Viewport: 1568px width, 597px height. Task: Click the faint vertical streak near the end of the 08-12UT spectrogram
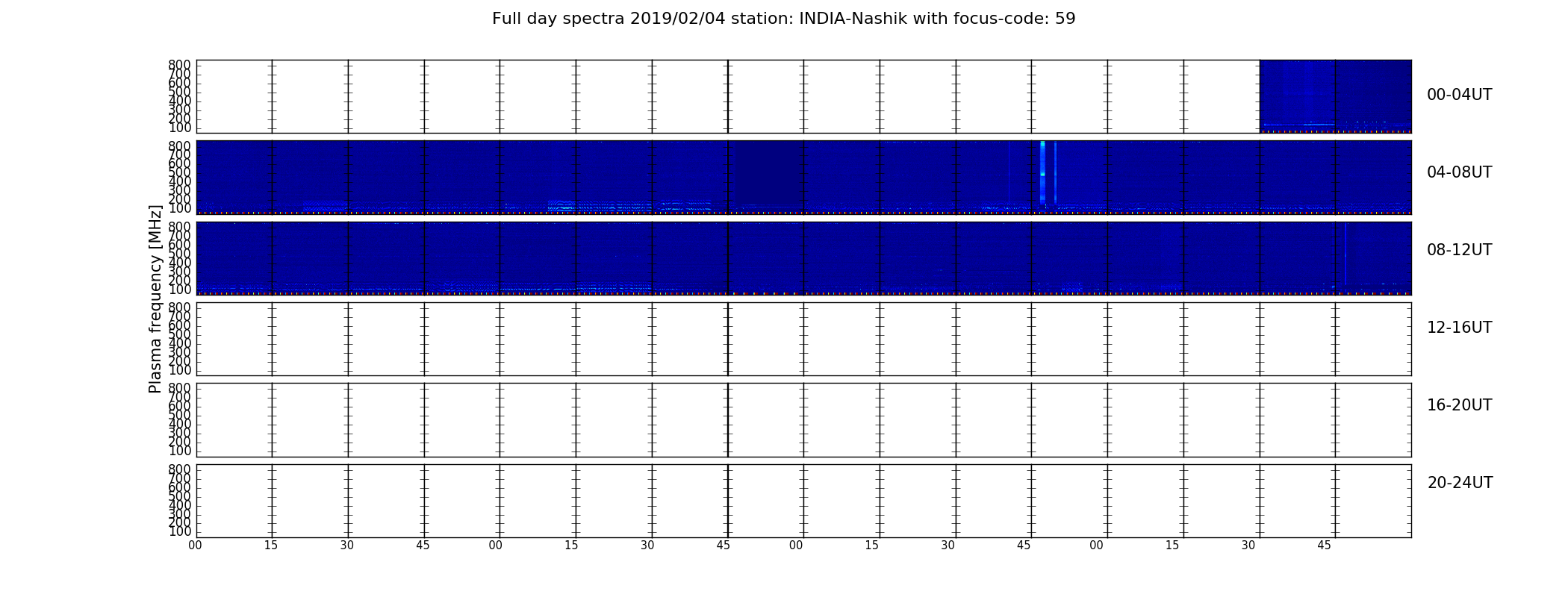[1345, 254]
